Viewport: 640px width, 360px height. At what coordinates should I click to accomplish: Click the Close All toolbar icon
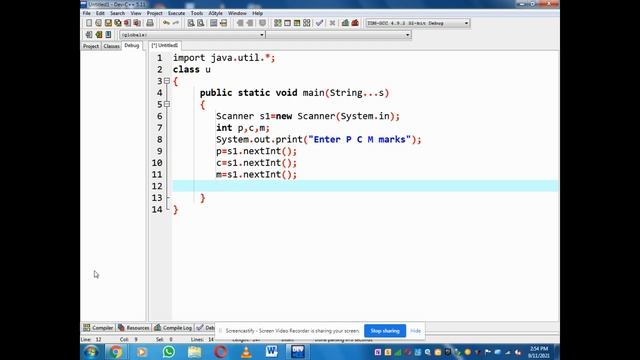[x=137, y=23]
